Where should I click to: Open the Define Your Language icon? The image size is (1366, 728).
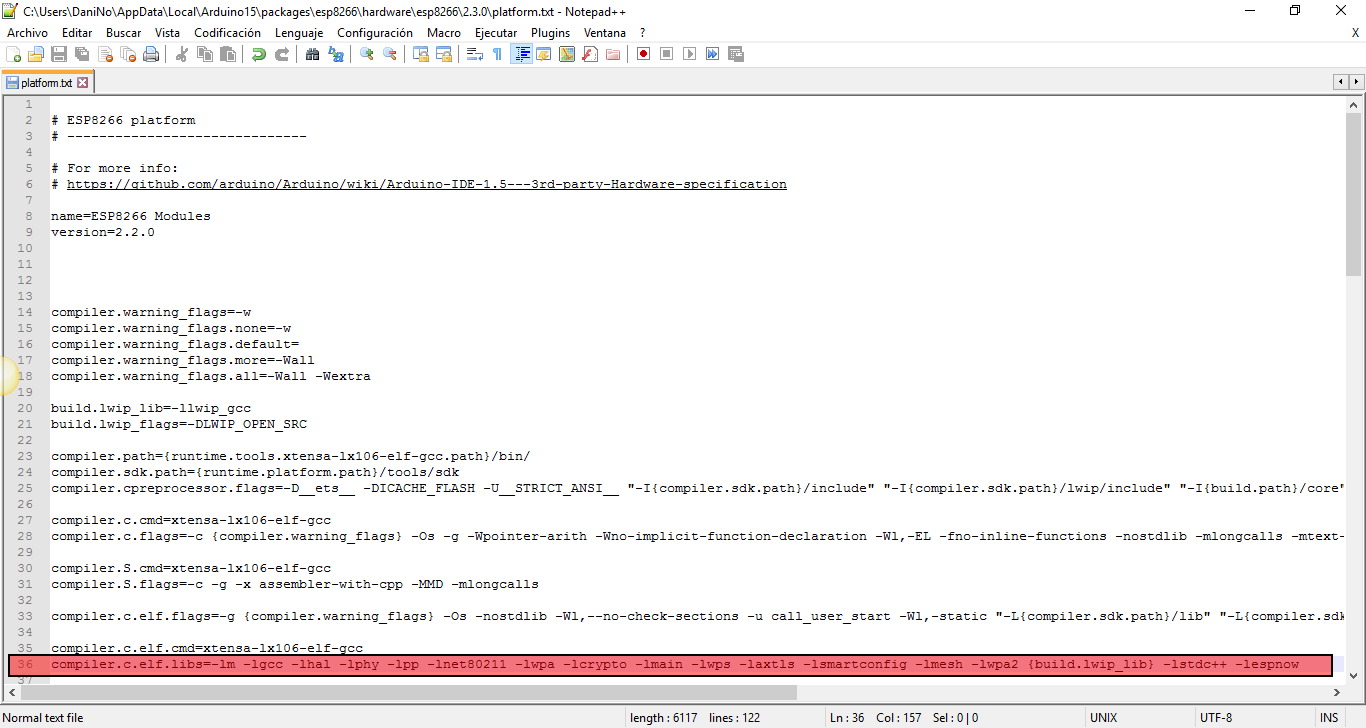[544, 54]
